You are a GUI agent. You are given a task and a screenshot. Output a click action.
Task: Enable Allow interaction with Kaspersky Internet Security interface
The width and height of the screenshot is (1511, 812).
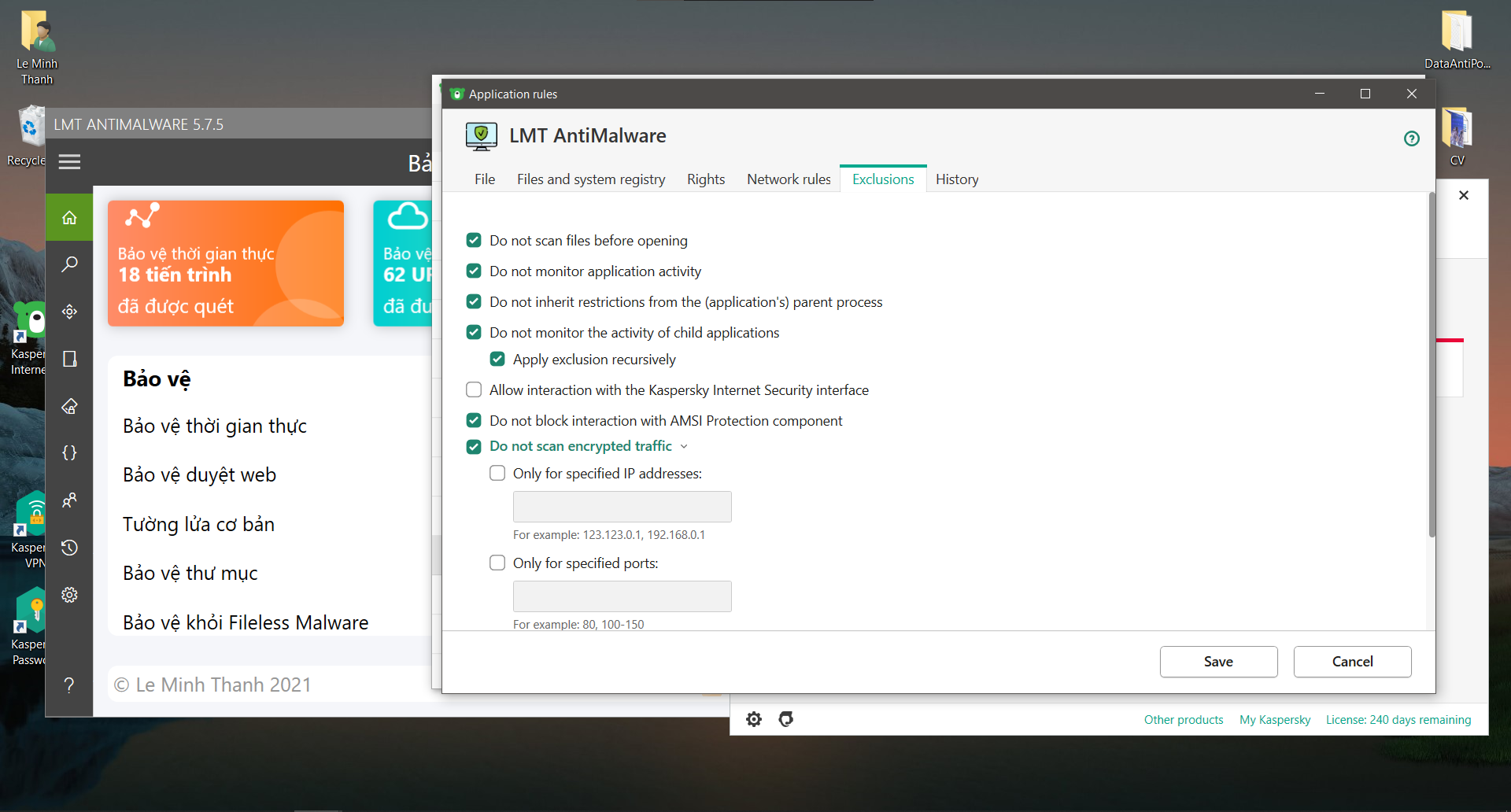pos(474,389)
